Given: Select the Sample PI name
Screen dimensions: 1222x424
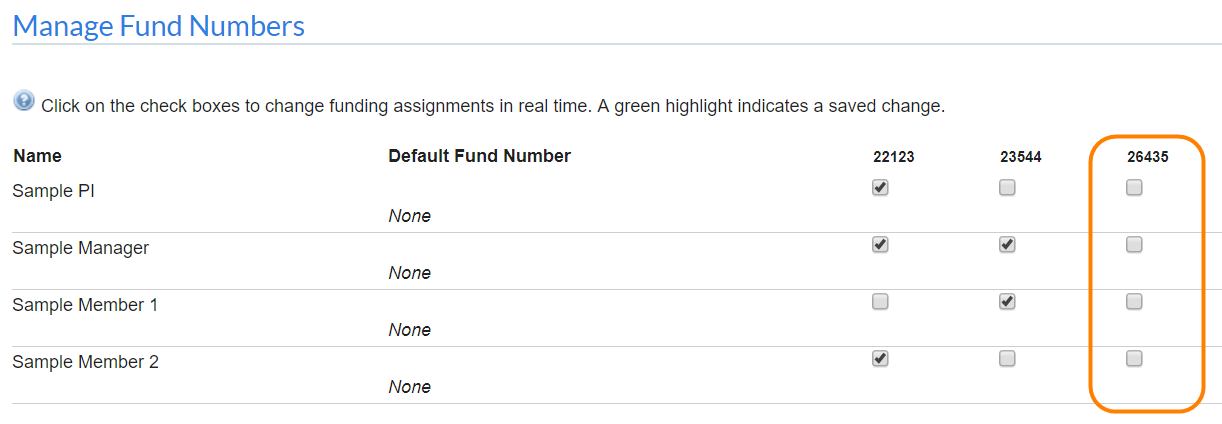Looking at the screenshot, I should (x=53, y=191).
